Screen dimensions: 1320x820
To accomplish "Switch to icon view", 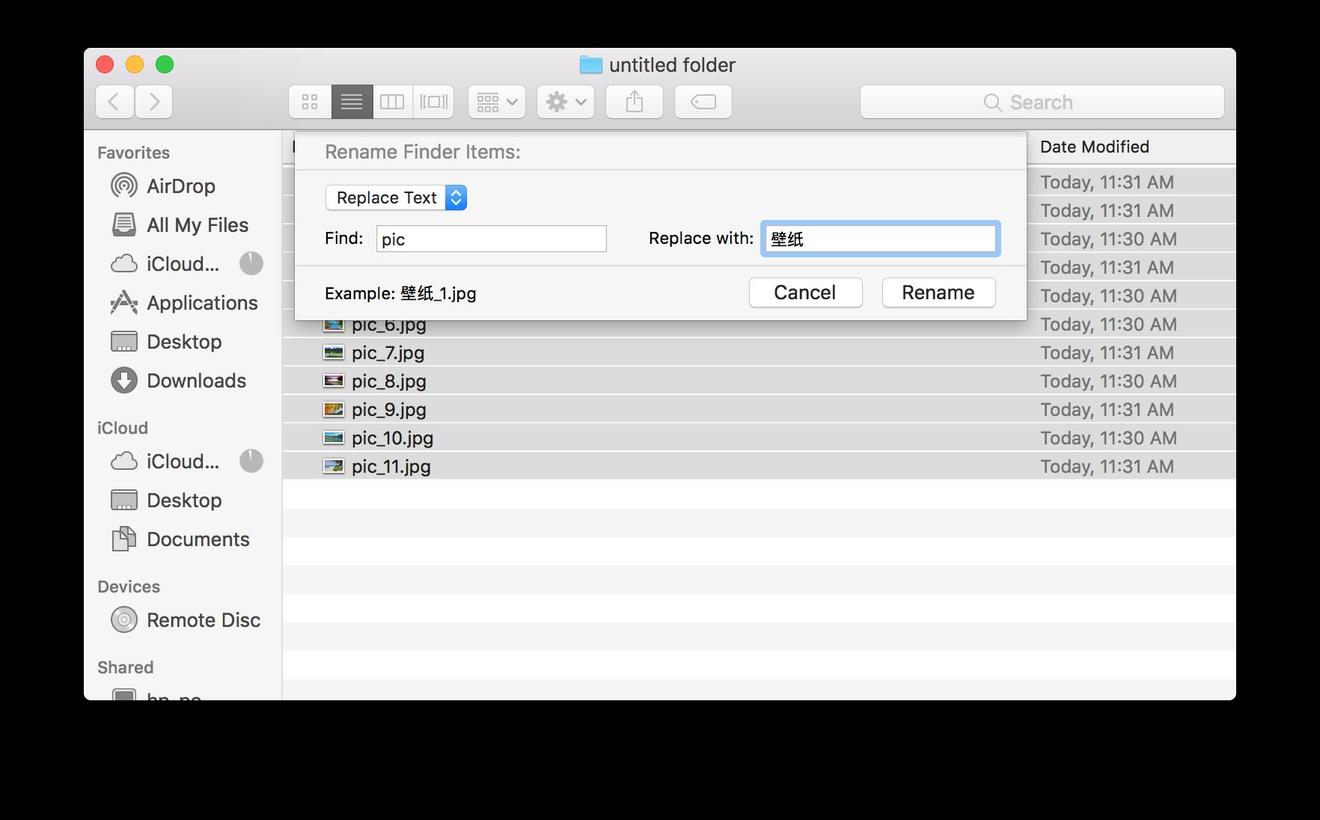I will point(309,101).
